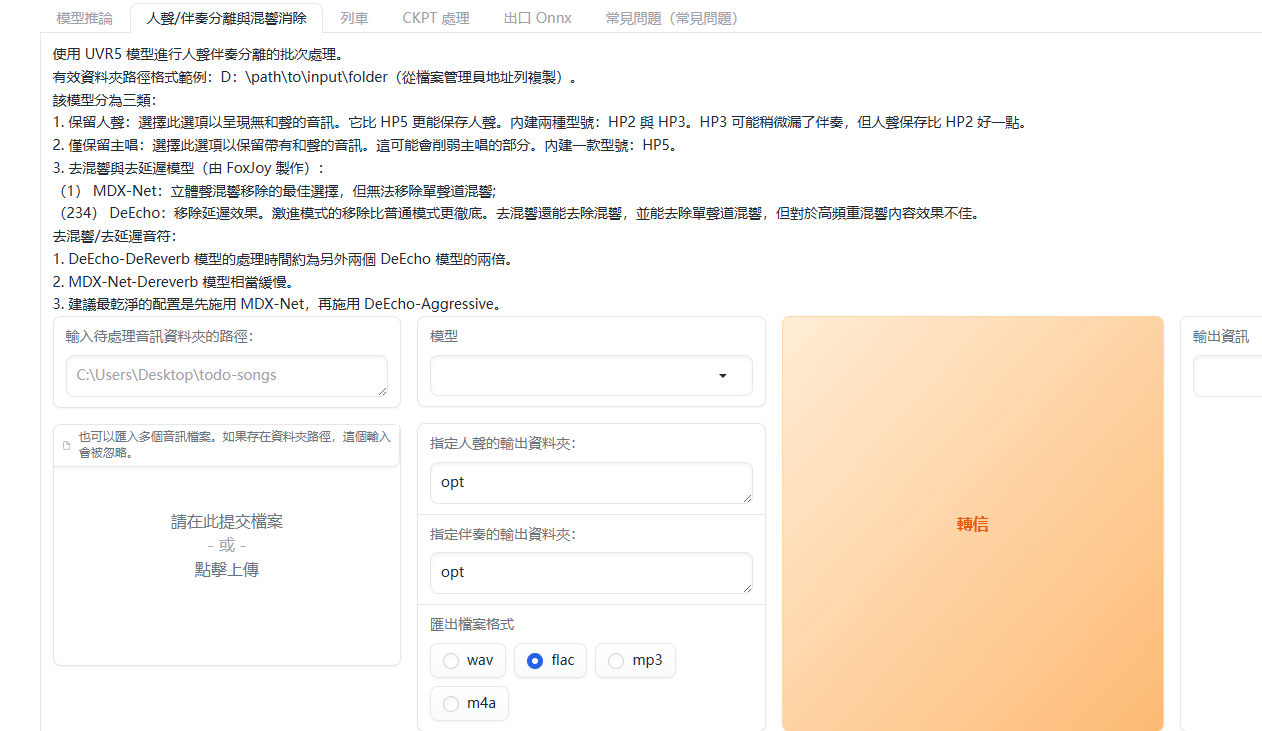Click the 匯出檔案格式 label
1262x731 pixels.
[x=472, y=624]
